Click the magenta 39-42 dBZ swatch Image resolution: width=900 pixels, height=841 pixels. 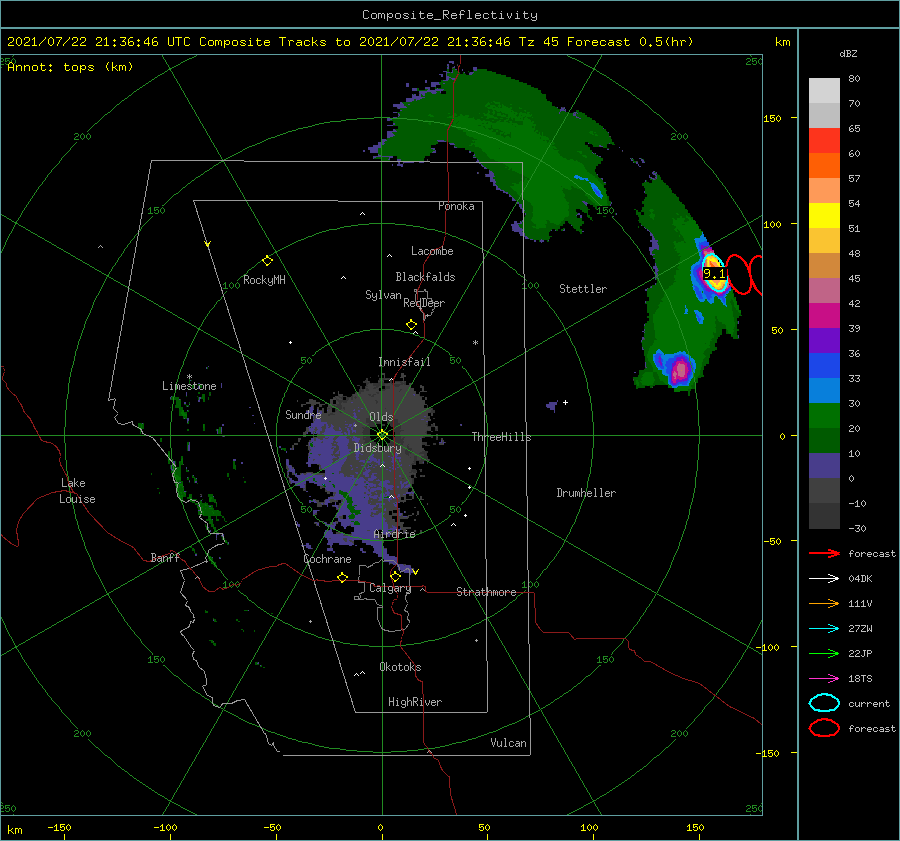pos(824,316)
